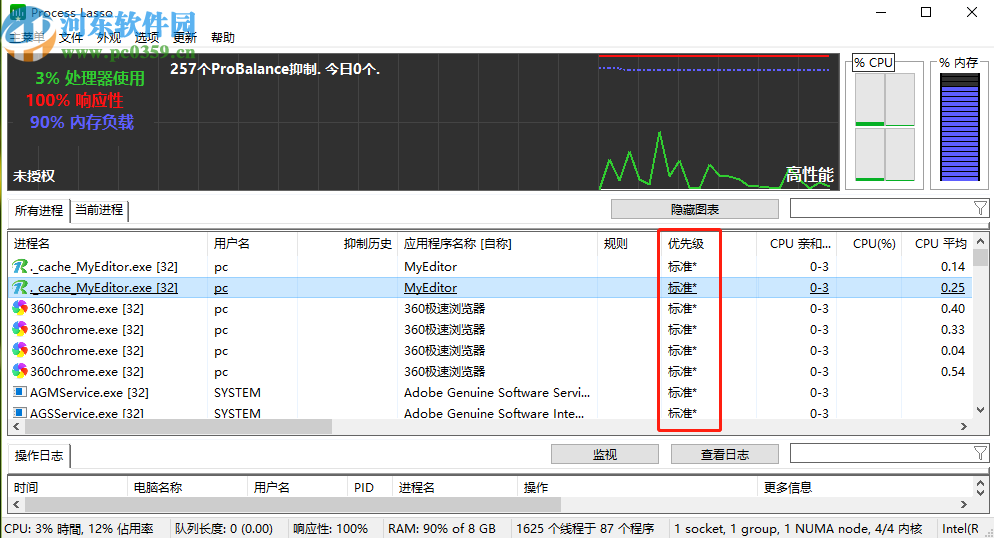994x538 pixels.
Task: Sort by the 优先级 column header
Action: point(709,244)
